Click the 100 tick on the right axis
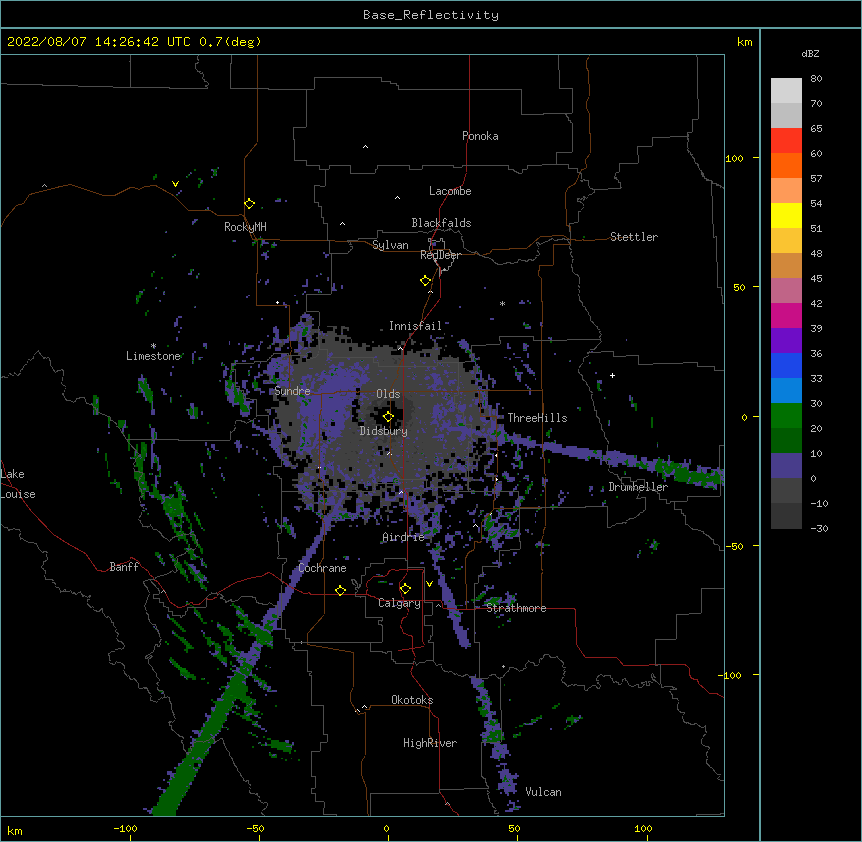This screenshot has height=842, width=862. click(x=734, y=158)
